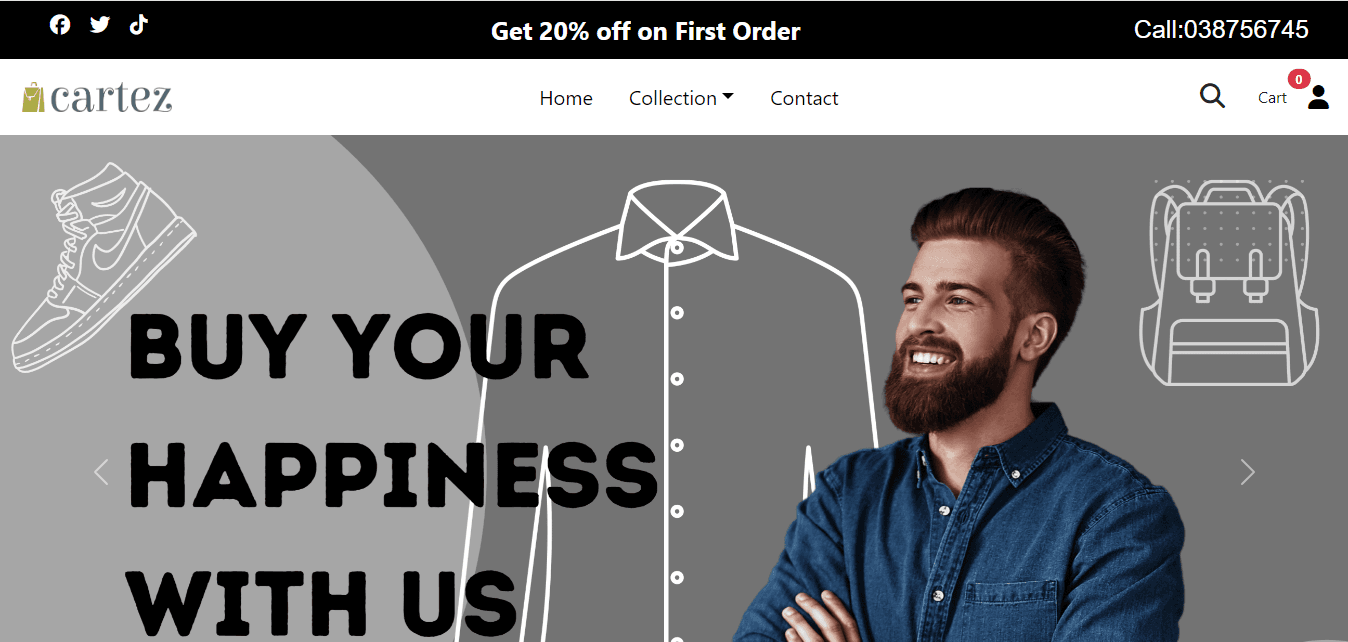This screenshot has width=1348, height=642.
Task: Click the Call:038756745 phone number
Action: coord(1221,30)
